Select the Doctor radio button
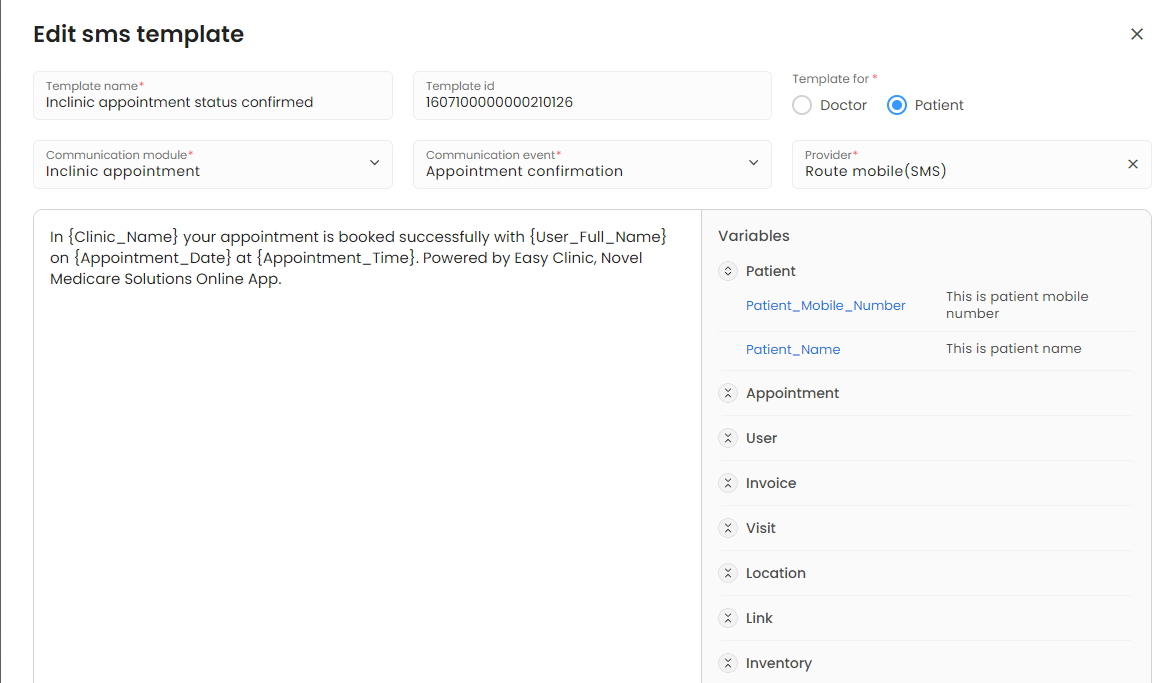This screenshot has height=683, width=1162. tap(802, 105)
